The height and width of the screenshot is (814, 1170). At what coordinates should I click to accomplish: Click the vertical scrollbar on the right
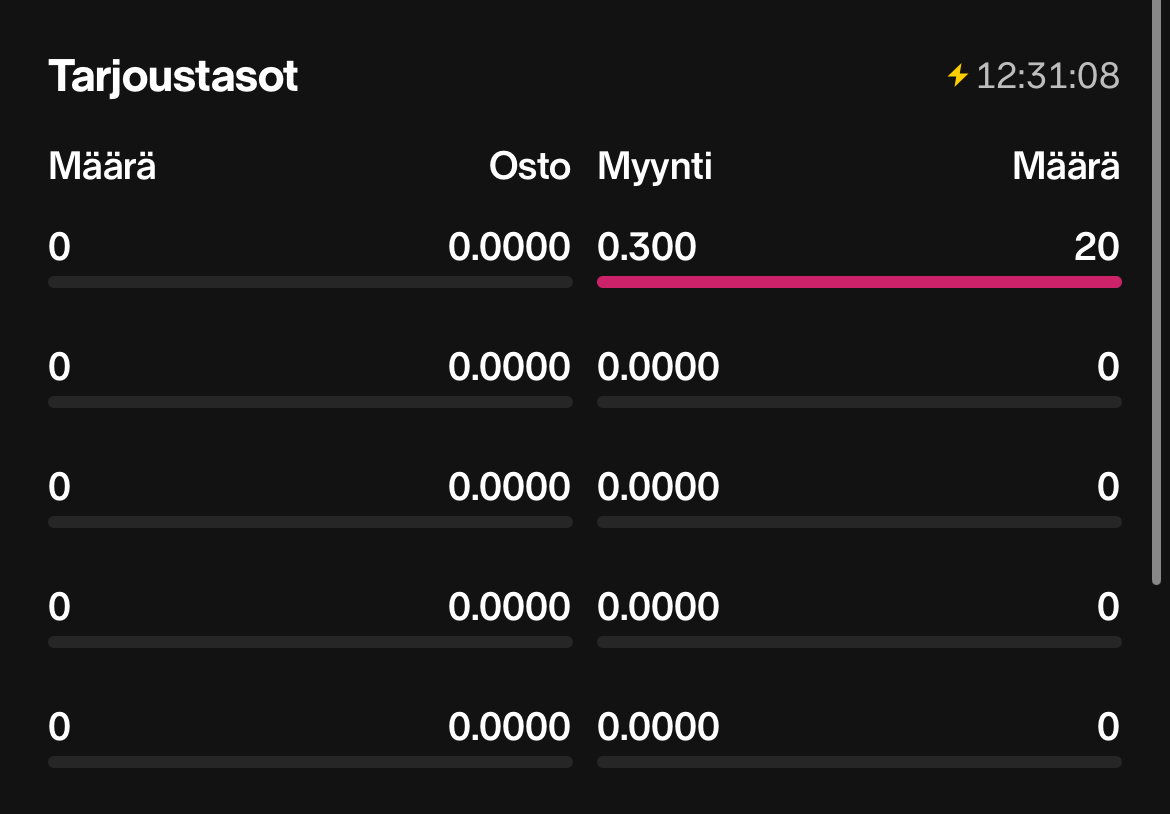1157,292
